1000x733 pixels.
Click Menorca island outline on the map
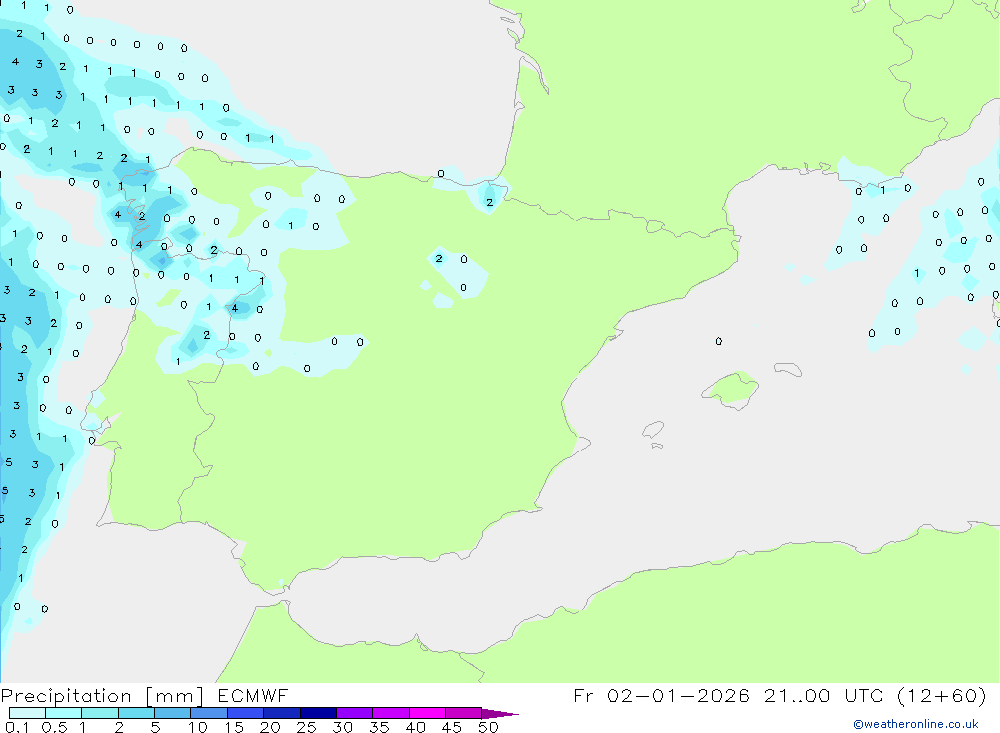pyautogui.click(x=788, y=369)
